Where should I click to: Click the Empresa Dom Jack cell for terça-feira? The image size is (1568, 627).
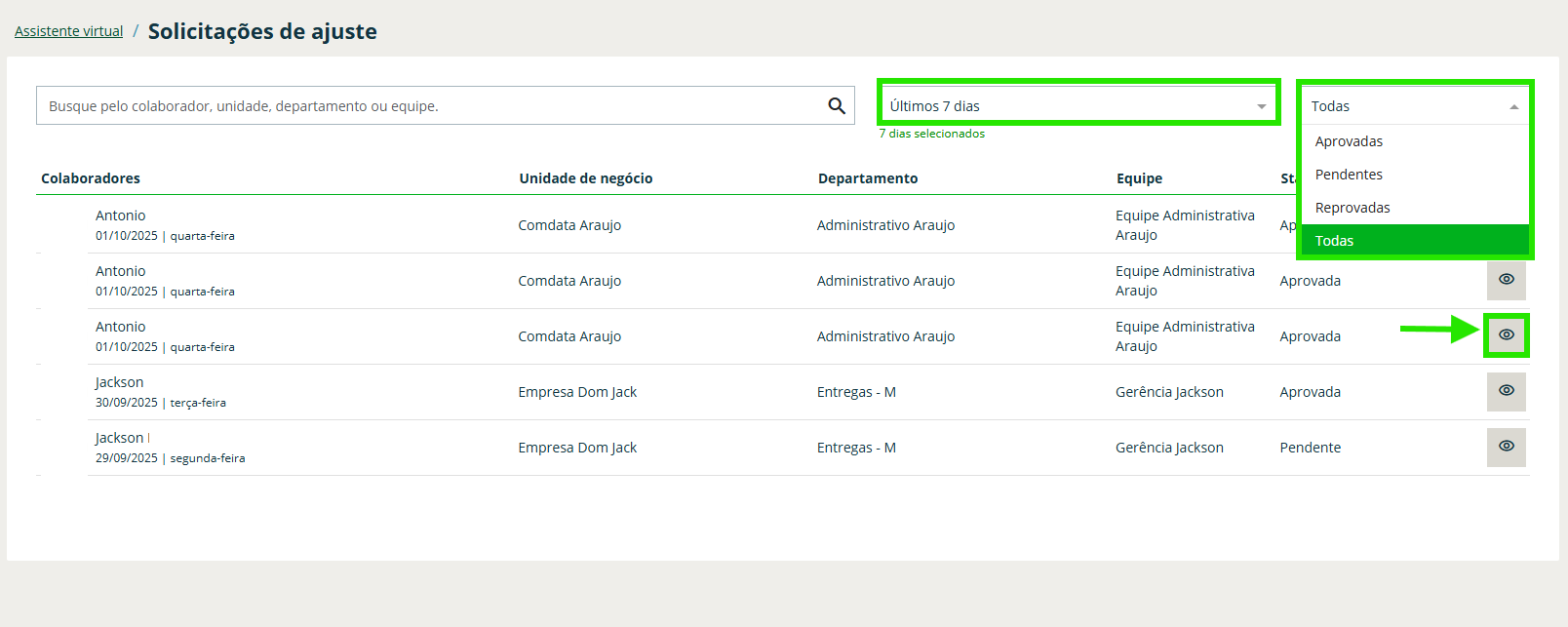coord(577,392)
